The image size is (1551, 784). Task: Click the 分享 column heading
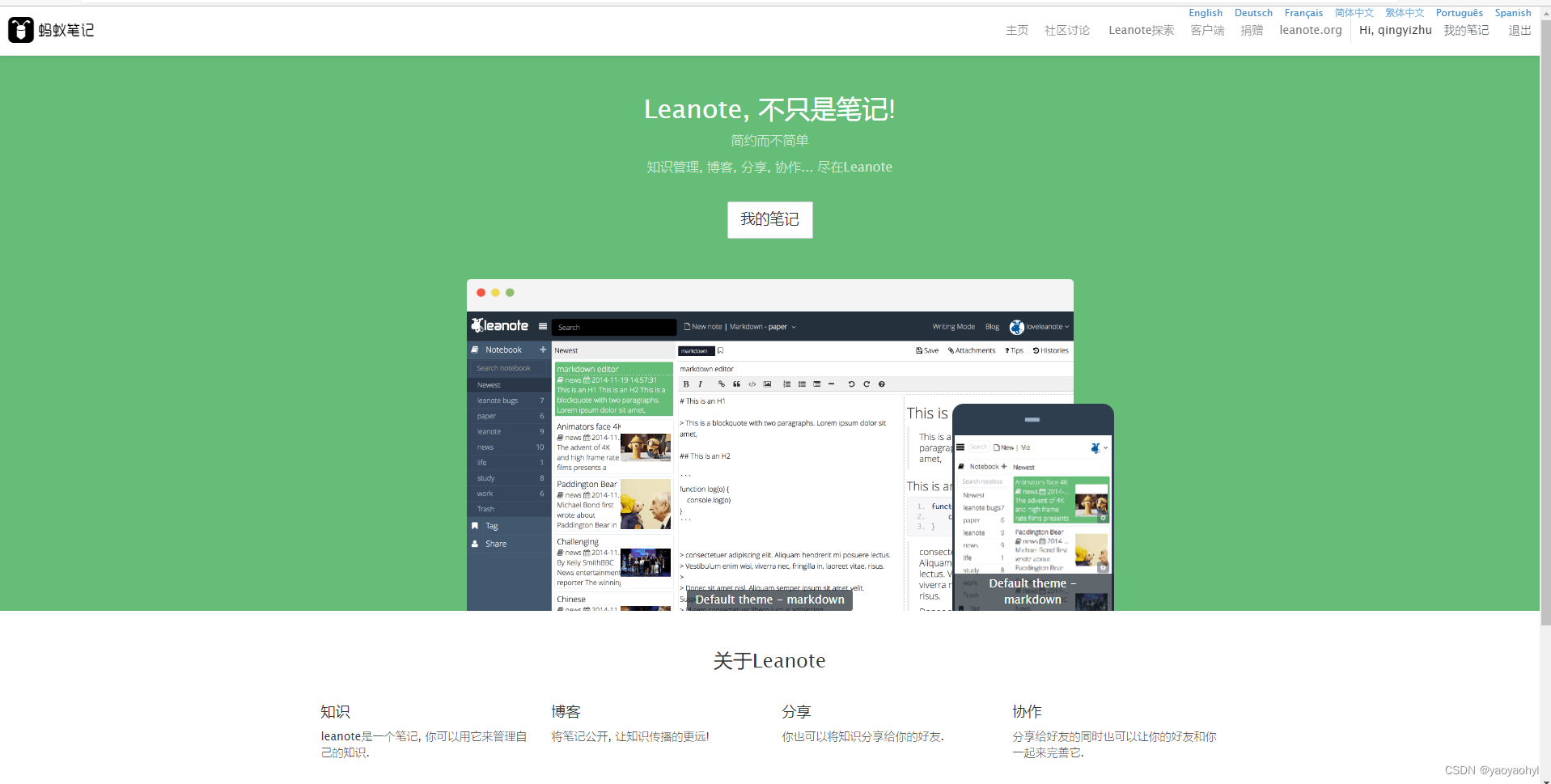796,712
